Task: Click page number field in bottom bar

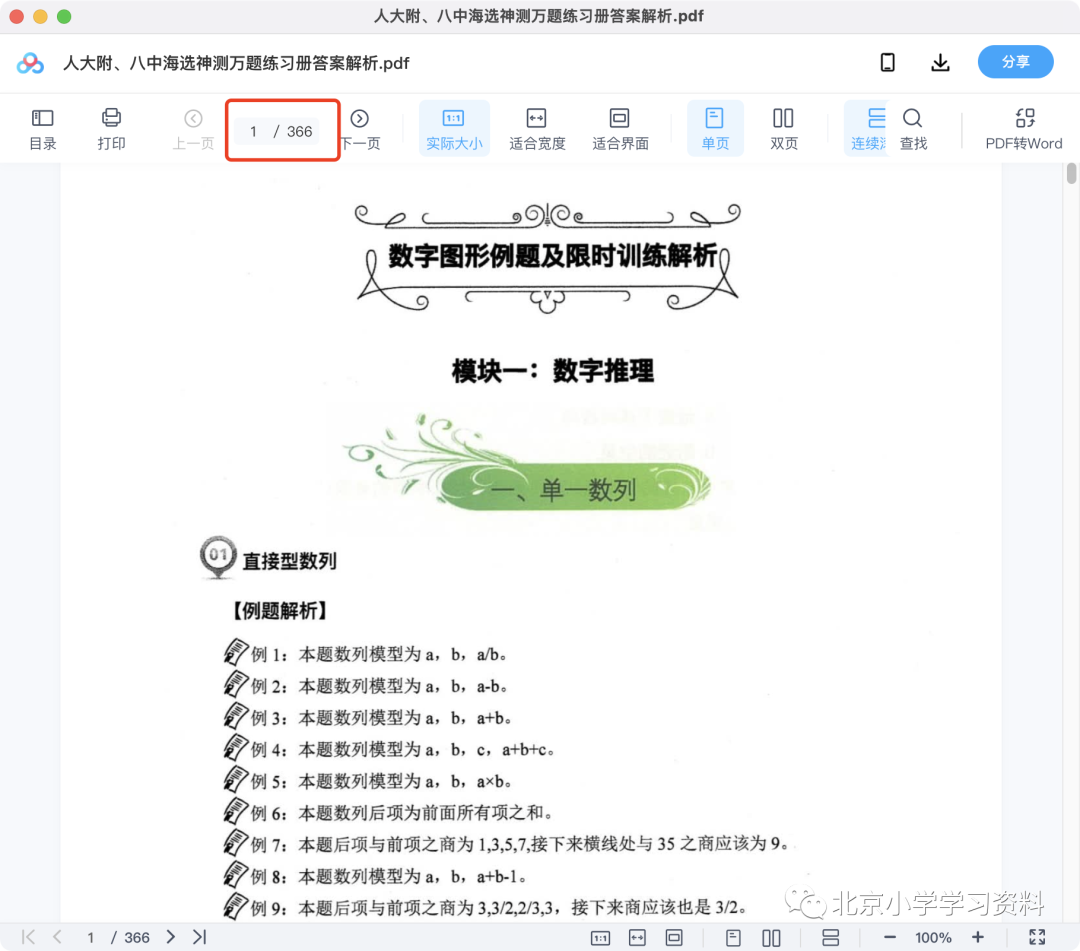Action: pos(90,937)
